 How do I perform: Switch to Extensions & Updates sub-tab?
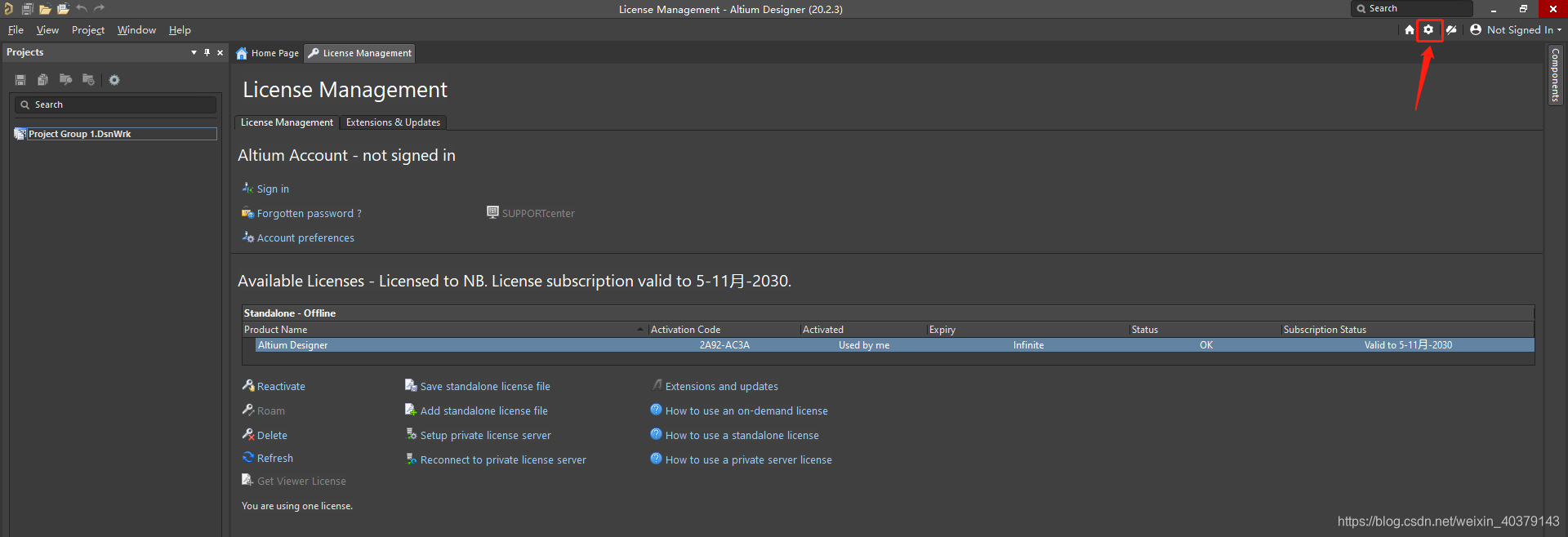393,122
